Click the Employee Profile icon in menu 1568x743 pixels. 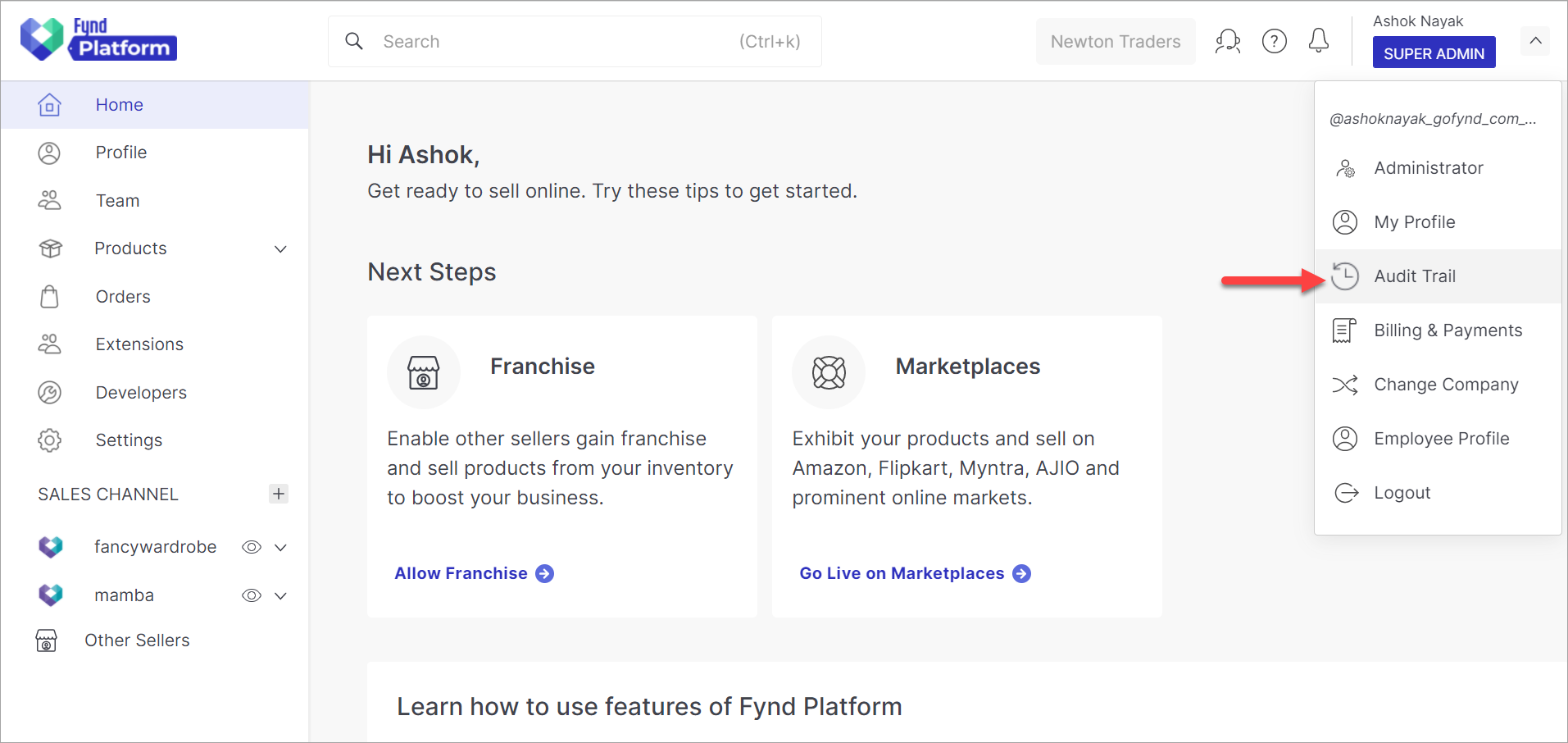[x=1345, y=439]
